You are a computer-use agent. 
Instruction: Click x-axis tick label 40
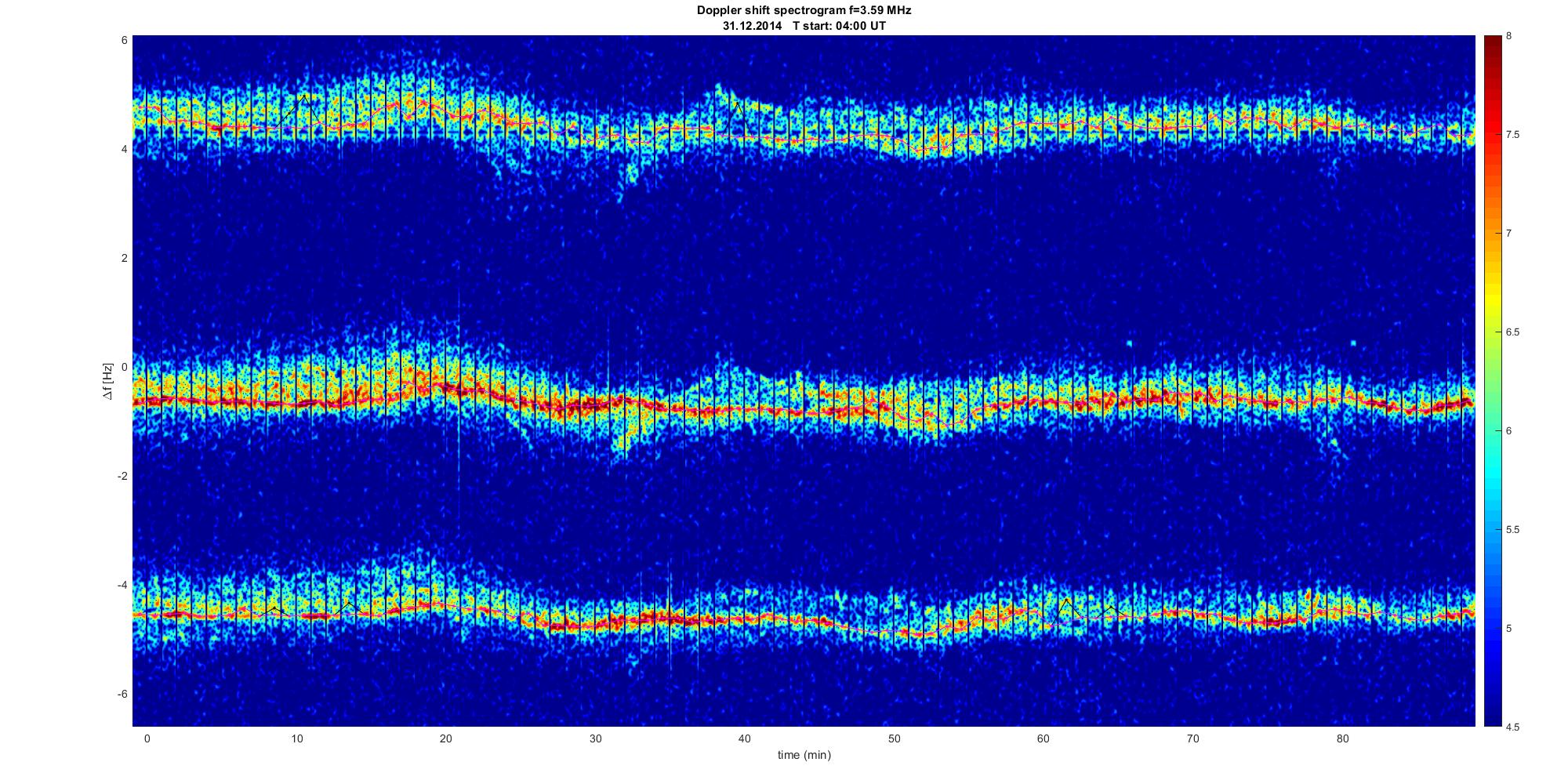(745, 738)
